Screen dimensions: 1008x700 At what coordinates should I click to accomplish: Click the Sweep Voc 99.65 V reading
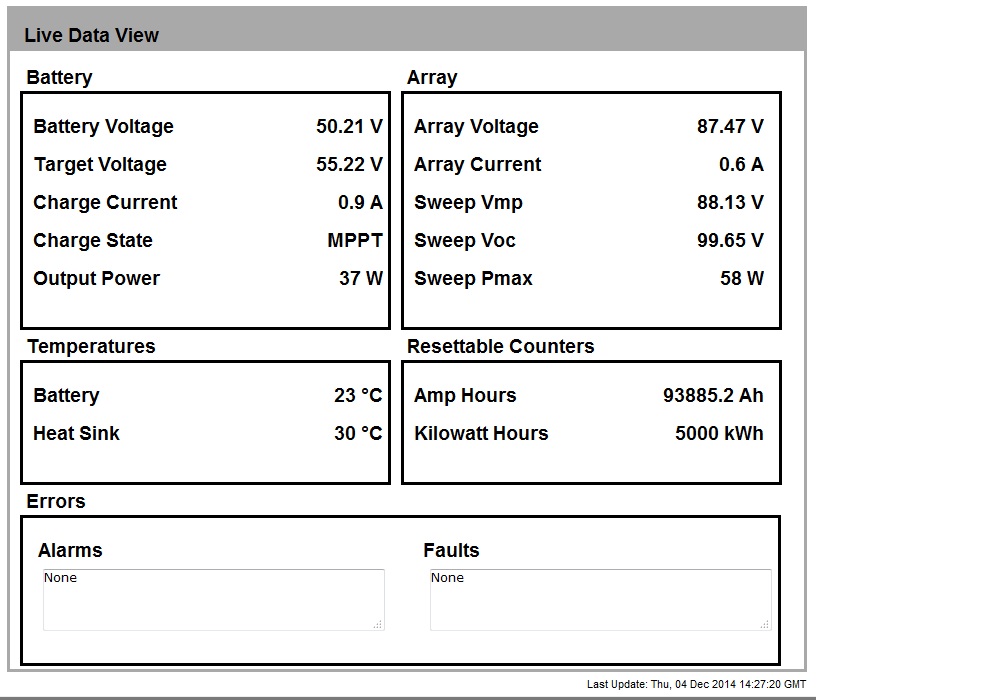pos(730,240)
